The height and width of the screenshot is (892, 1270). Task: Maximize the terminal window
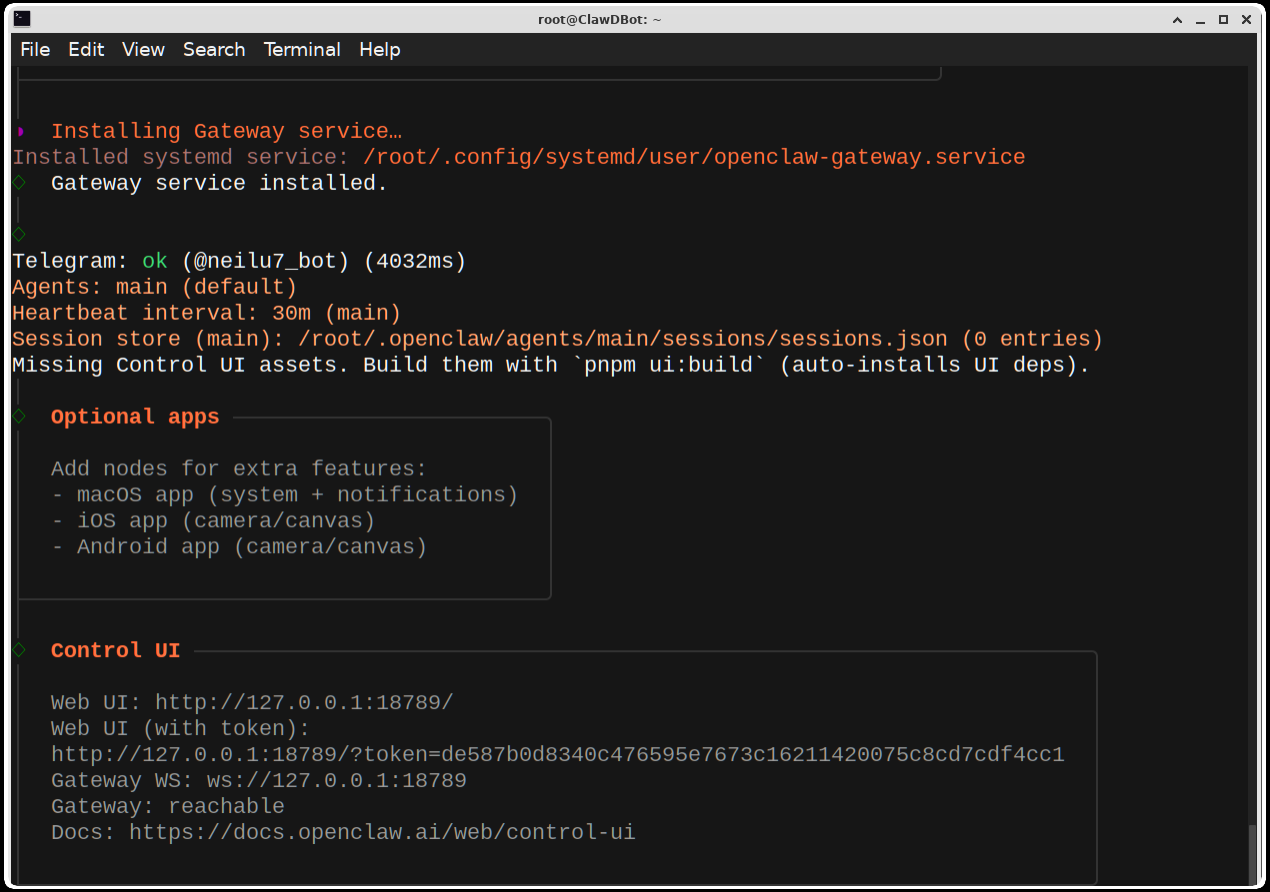tap(1225, 19)
